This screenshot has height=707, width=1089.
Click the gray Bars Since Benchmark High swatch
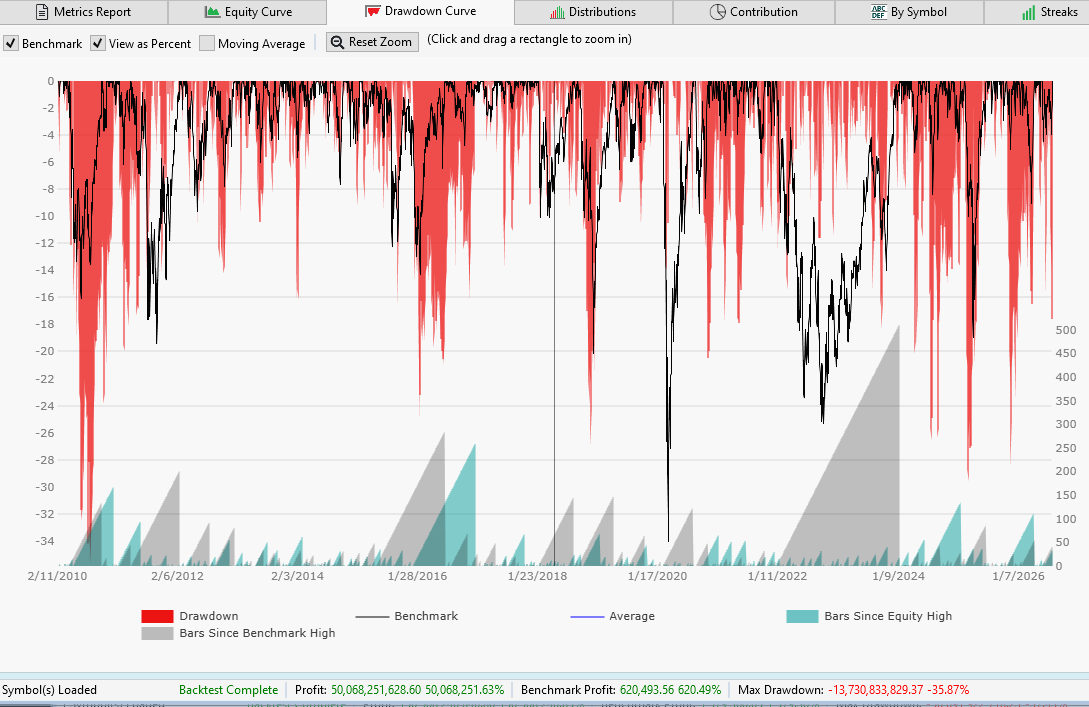pyautogui.click(x=157, y=633)
